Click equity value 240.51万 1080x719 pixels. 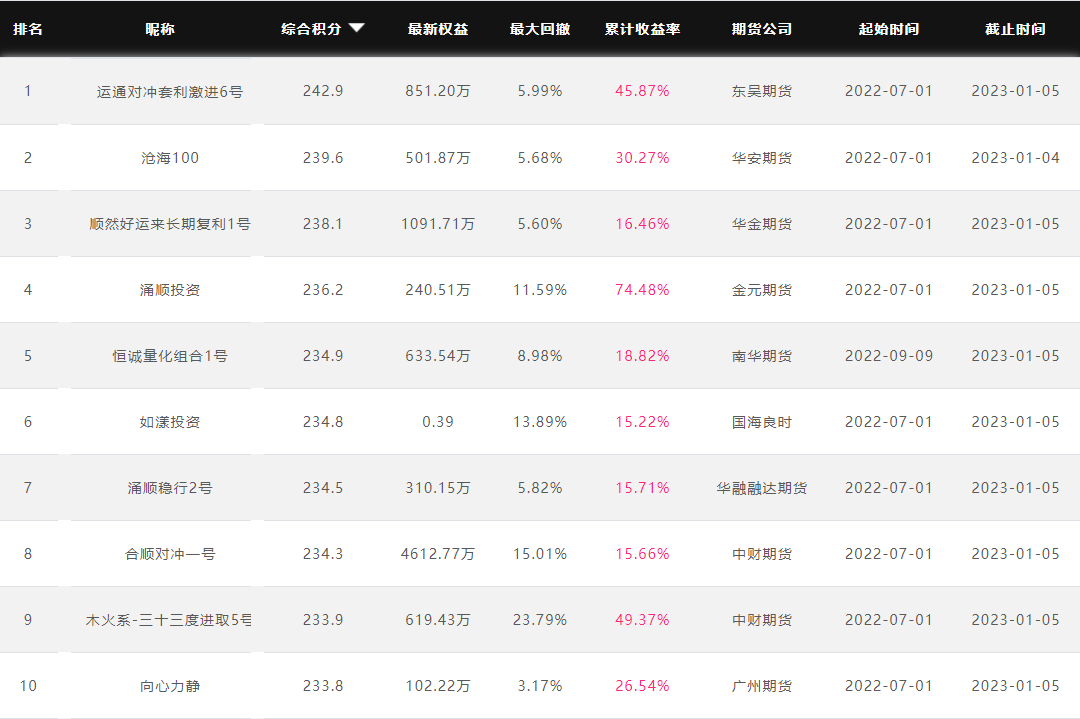[x=438, y=290]
